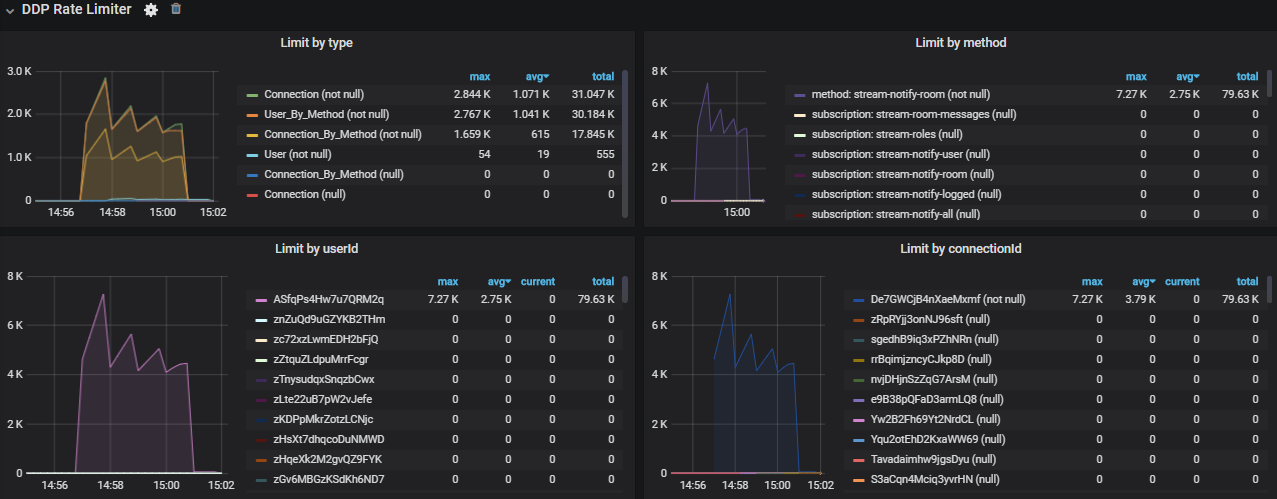The image size is (1277, 499).
Task: Open the Limit by type panel title
Action: [x=316, y=43]
